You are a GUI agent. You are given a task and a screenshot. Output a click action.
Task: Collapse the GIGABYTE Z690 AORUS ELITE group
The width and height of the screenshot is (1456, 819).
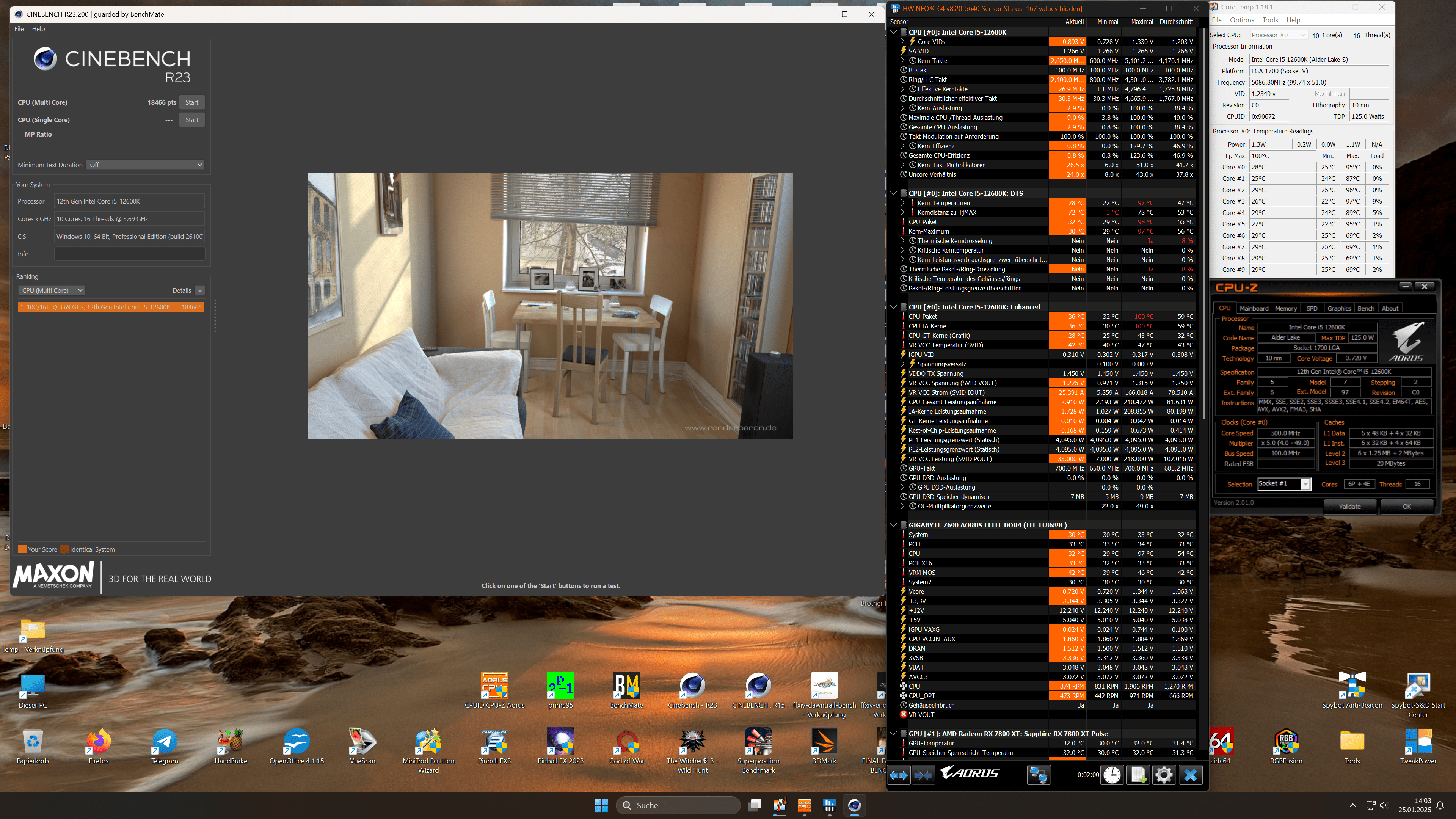[893, 525]
